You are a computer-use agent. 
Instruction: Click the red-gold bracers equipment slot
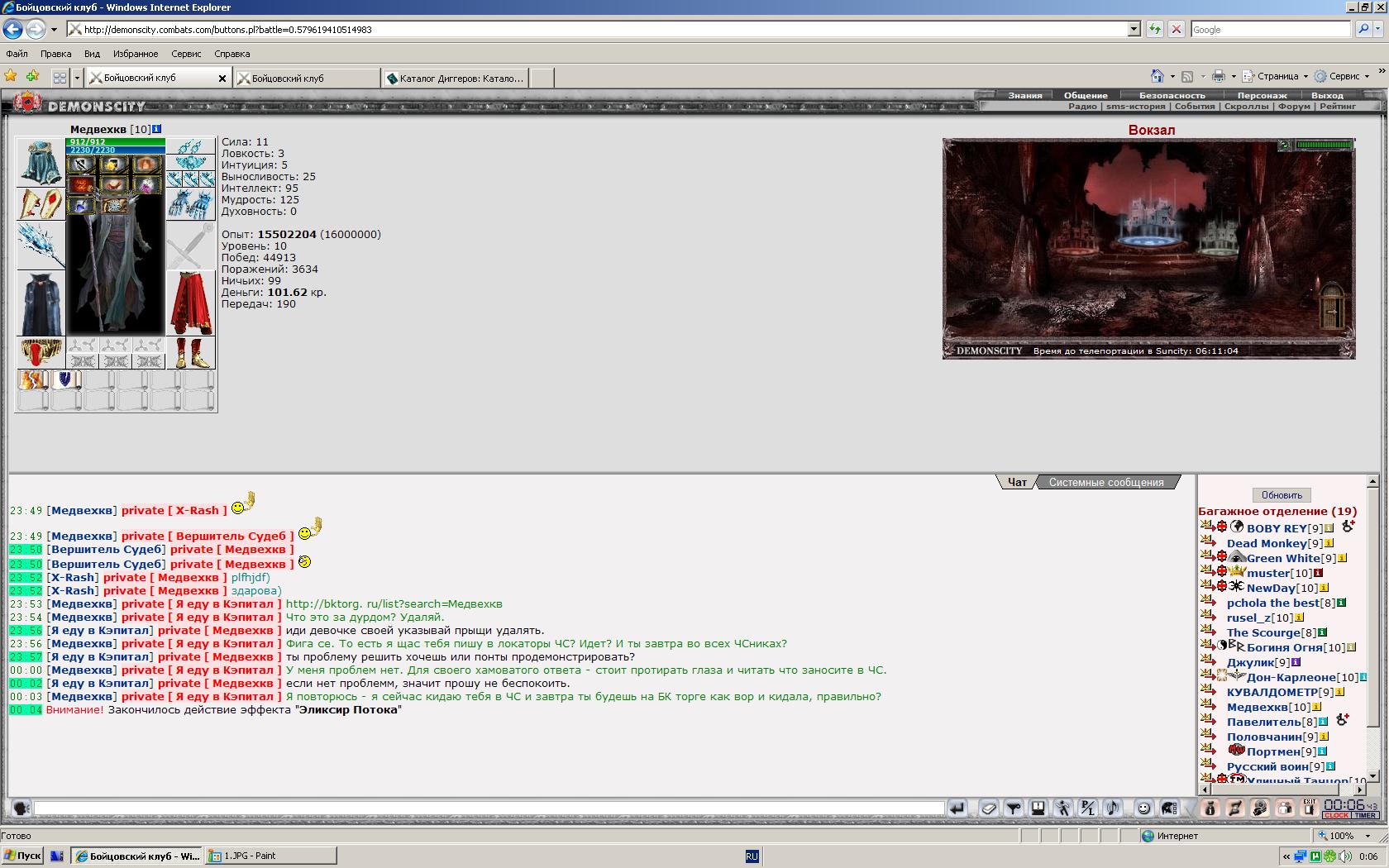click(41, 203)
